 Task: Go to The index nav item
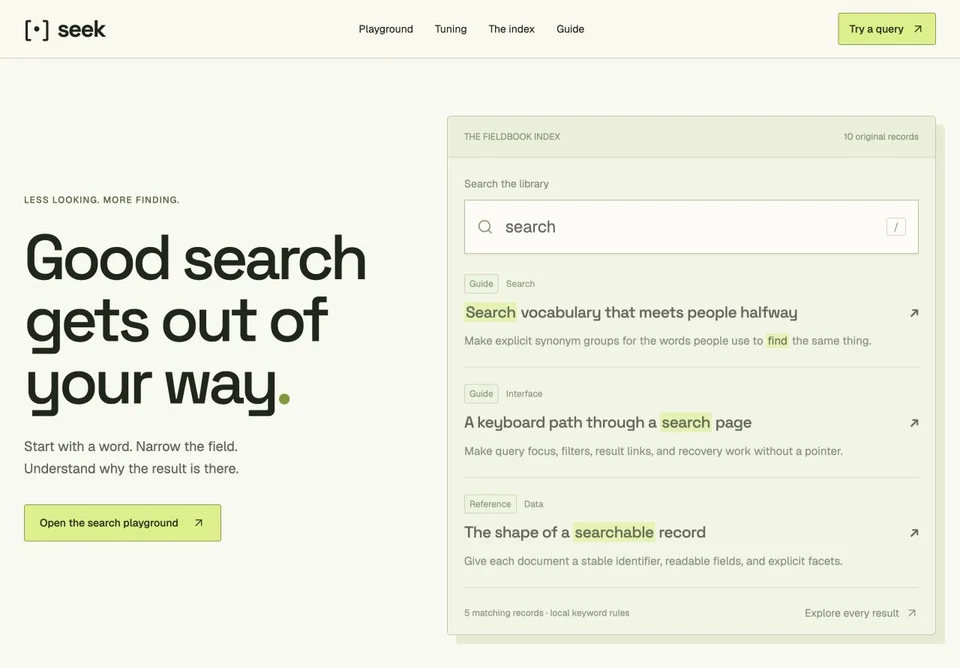511,29
